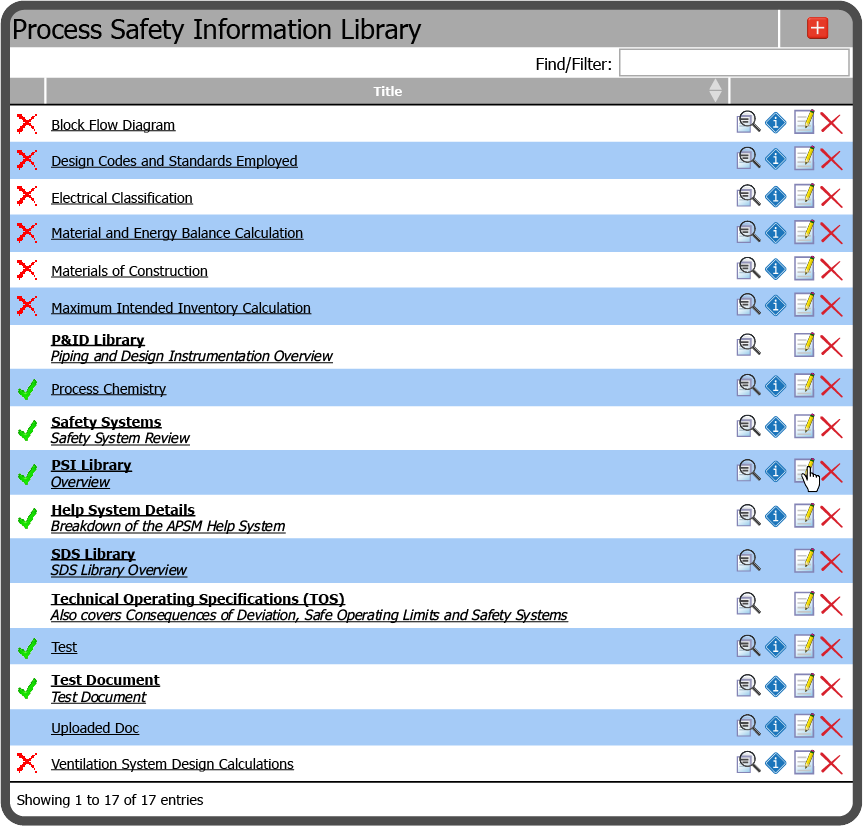863x826 pixels.
Task: Open info icon for Electrical Classification row
Action: (776, 196)
